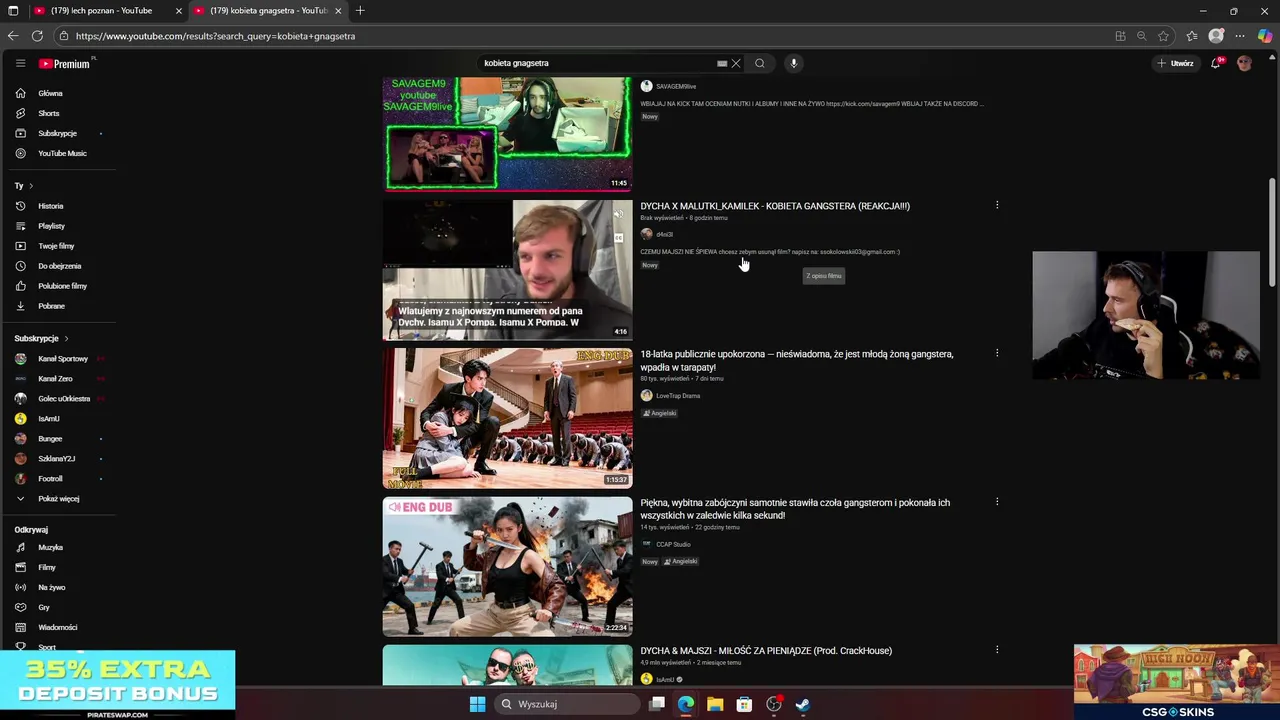This screenshot has height=720, width=1280.
Task: Open Piękna, wybitna zabójczyni video title
Action: (x=795, y=509)
